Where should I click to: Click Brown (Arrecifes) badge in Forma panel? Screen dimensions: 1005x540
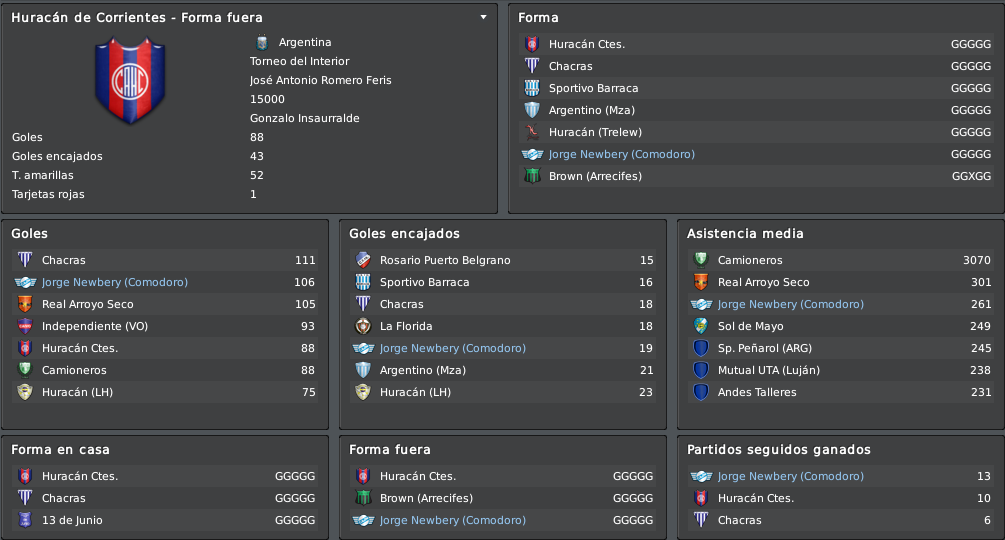(532, 176)
